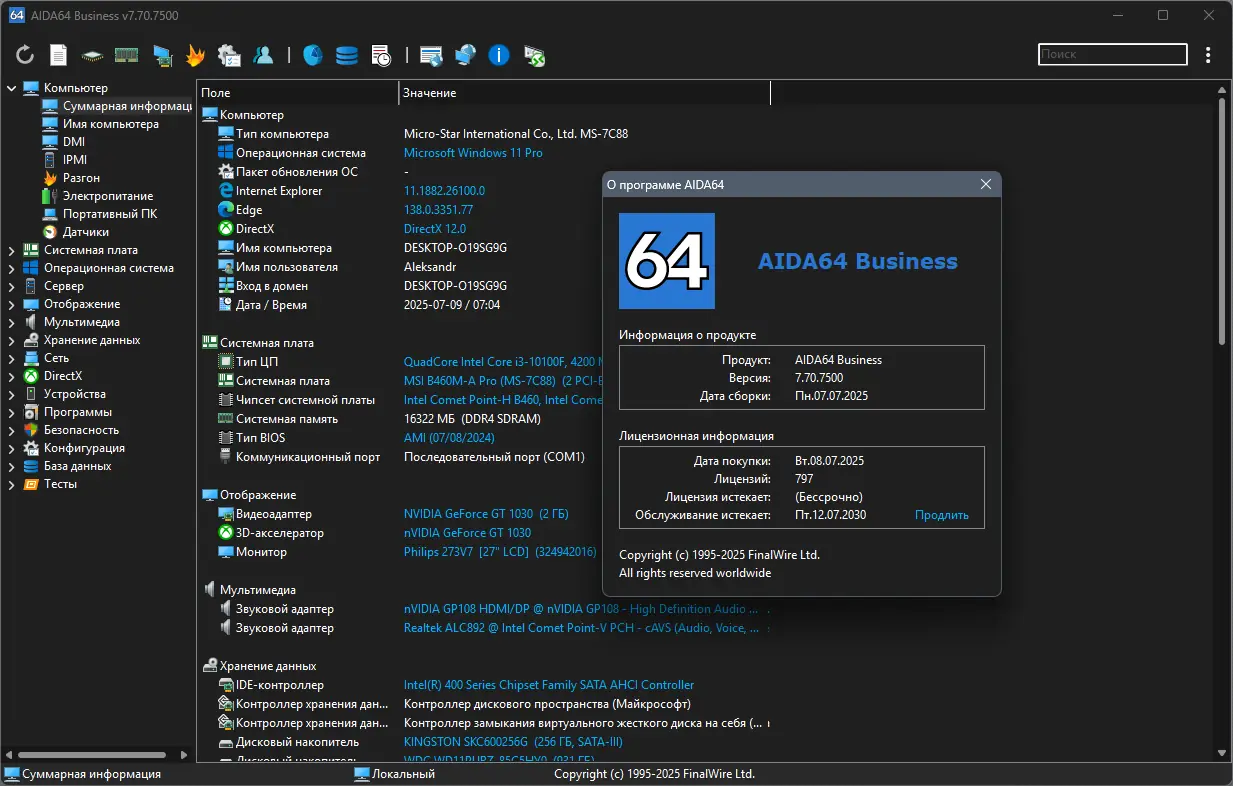Expand the Хранение данных tree node

pyautogui.click(x=11, y=340)
